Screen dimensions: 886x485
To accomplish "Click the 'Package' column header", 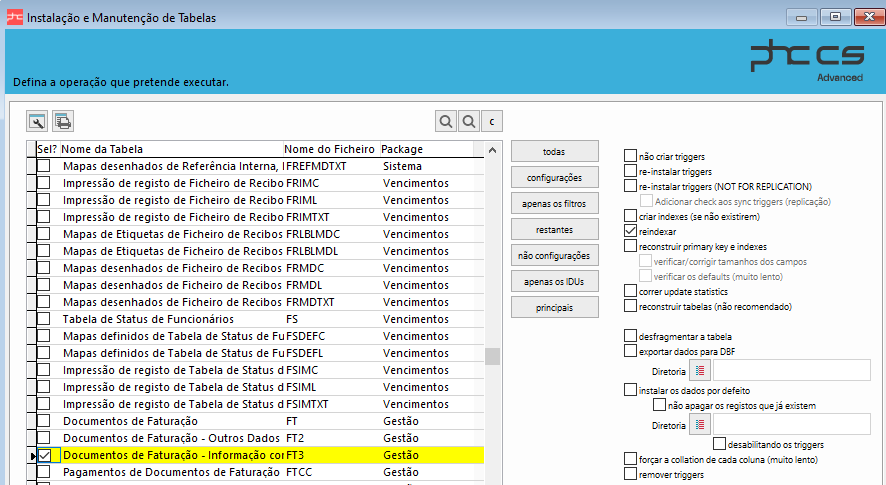I will pos(427,149).
